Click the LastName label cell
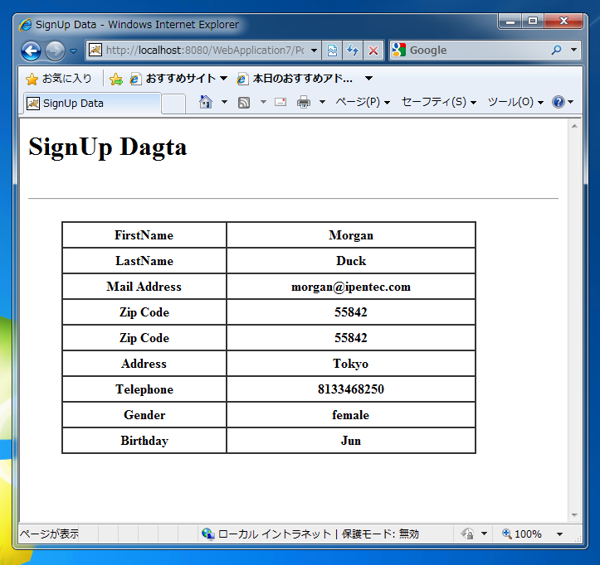Screen dimensions: 600x565 click(x=144, y=261)
